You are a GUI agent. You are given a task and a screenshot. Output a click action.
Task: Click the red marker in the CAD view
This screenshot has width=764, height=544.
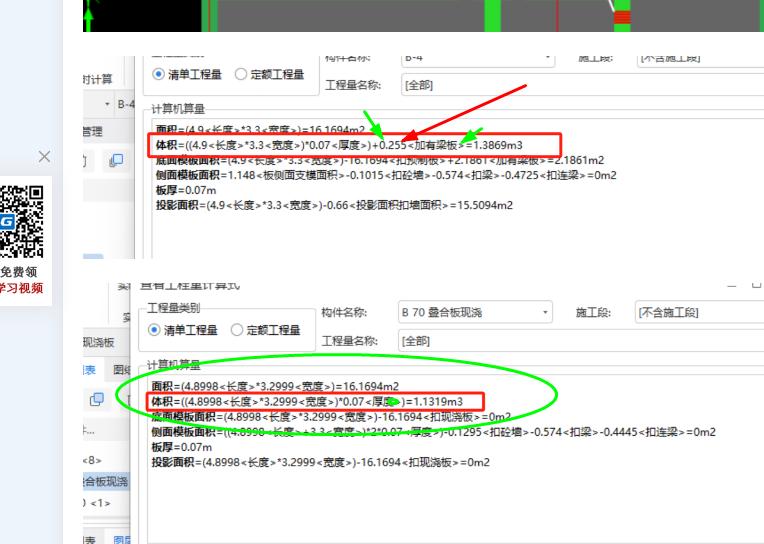click(622, 18)
